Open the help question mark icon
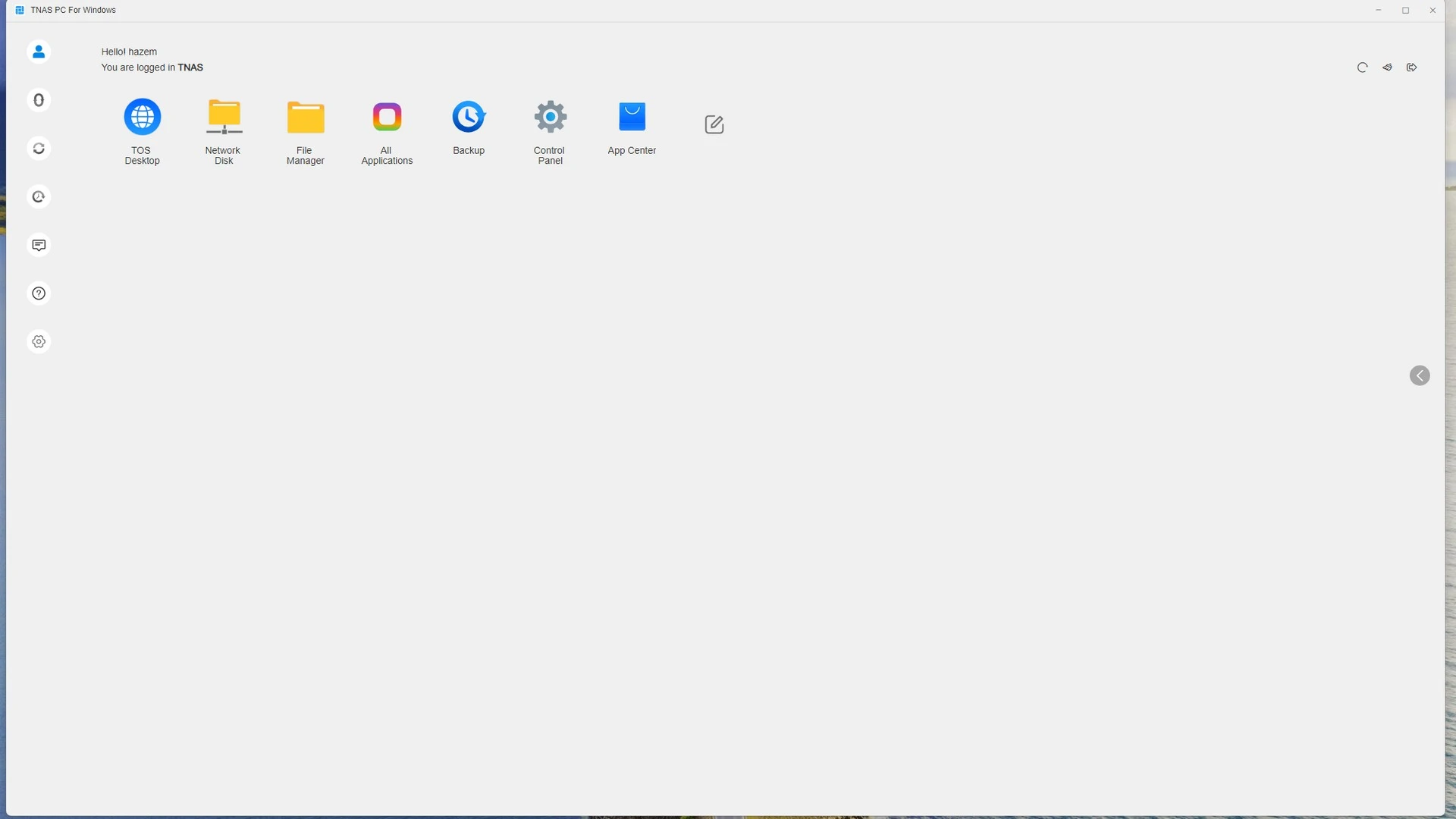Viewport: 1456px width, 819px height. [x=39, y=293]
